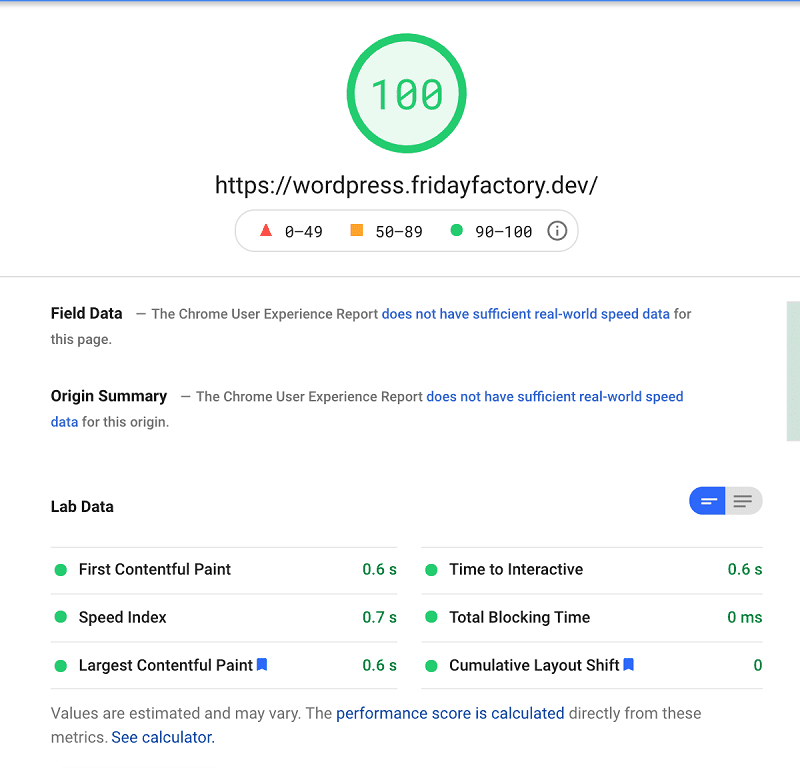The image size is (800, 768).
Task: Click the bookmark icon beside Cumulative Layout Shift
Action: [x=629, y=664]
